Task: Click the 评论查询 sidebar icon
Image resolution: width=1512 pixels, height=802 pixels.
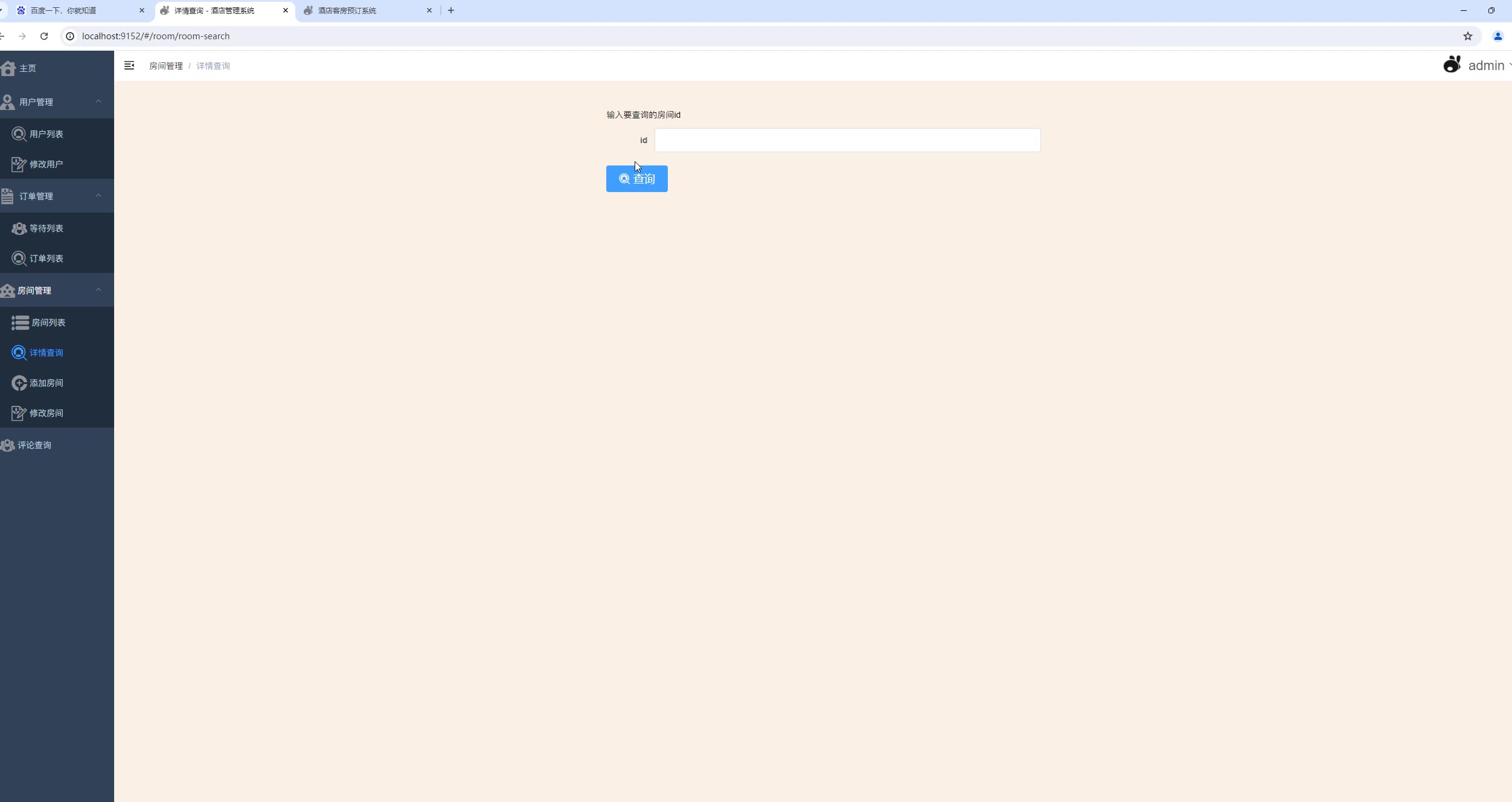Action: (8, 445)
